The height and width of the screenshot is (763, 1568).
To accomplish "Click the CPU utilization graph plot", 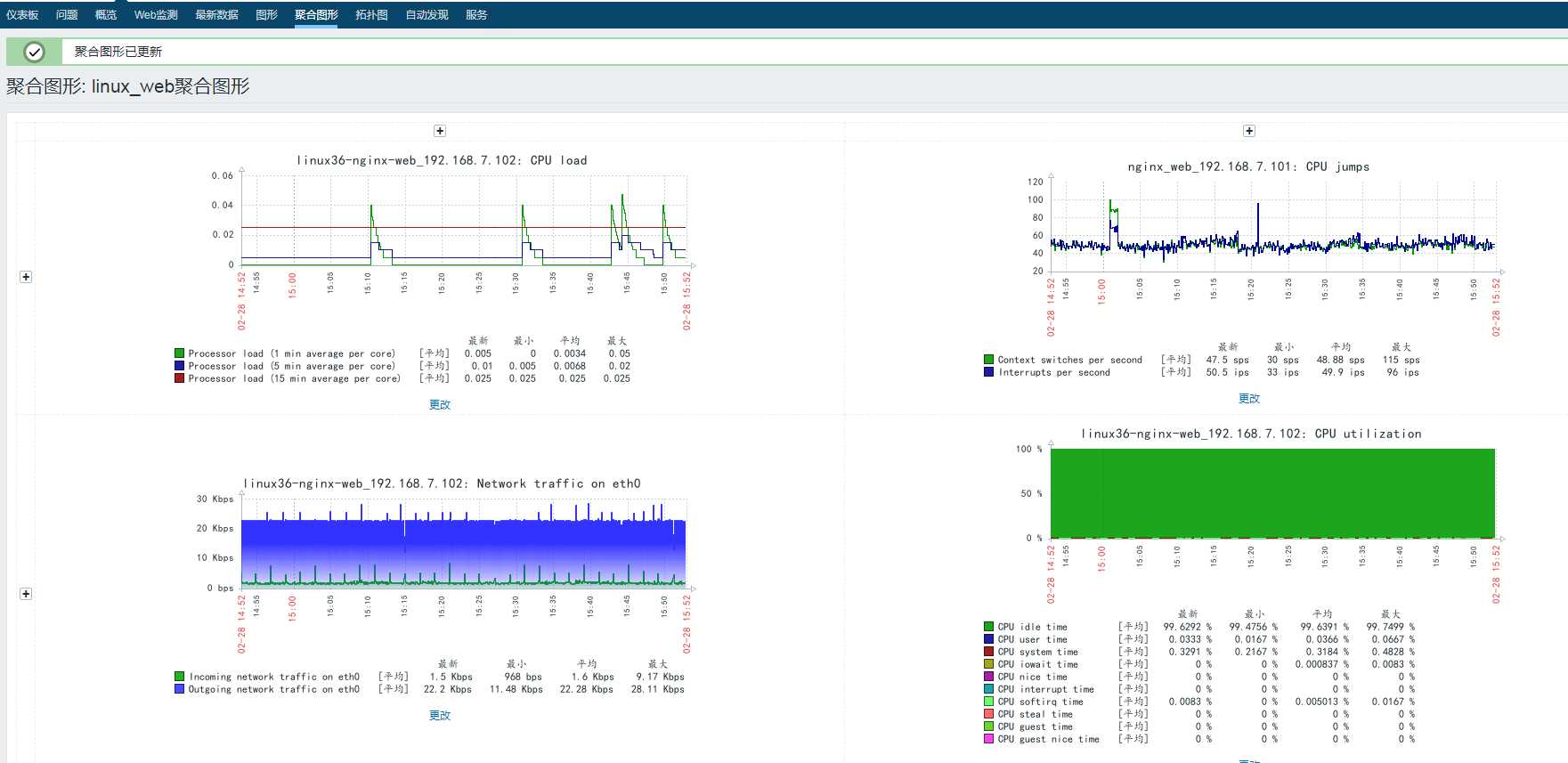I will (1273, 493).
